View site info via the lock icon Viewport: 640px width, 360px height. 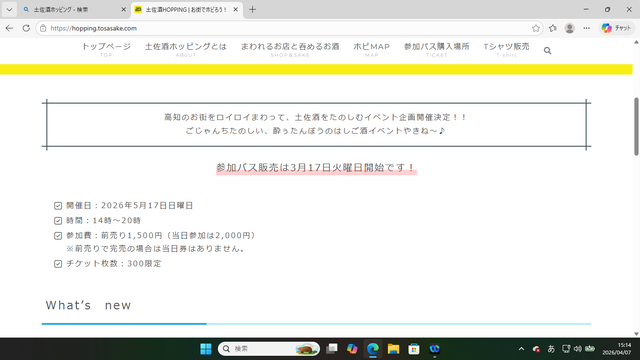click(43, 28)
